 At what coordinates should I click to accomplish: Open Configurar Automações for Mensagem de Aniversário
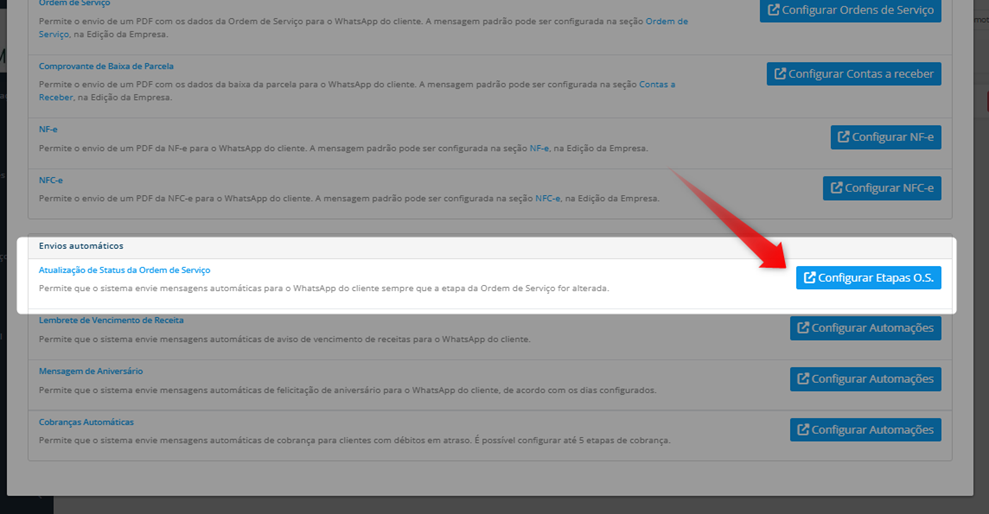tap(865, 379)
